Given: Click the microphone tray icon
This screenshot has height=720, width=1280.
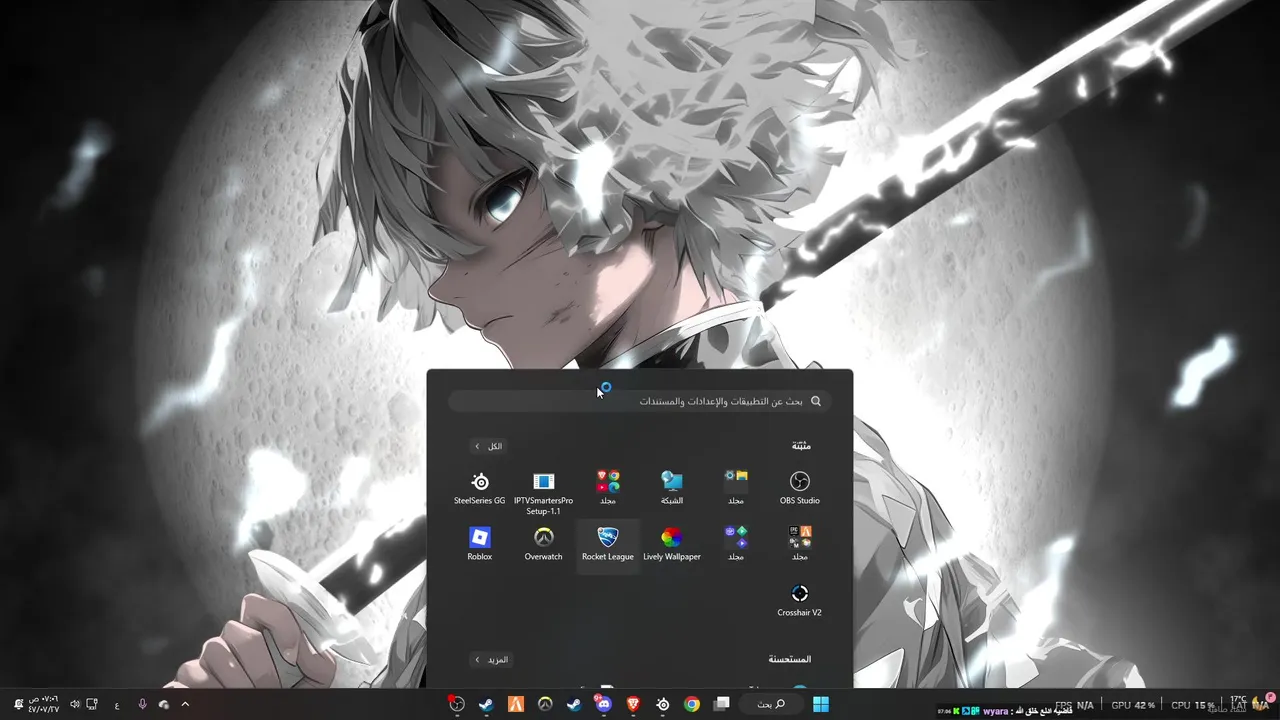Looking at the screenshot, I should pyautogui.click(x=142, y=704).
